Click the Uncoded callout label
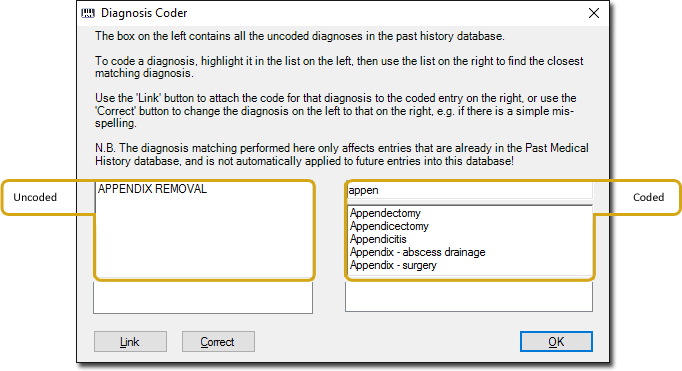Viewport: 682px width, 371px height. tap(35, 197)
